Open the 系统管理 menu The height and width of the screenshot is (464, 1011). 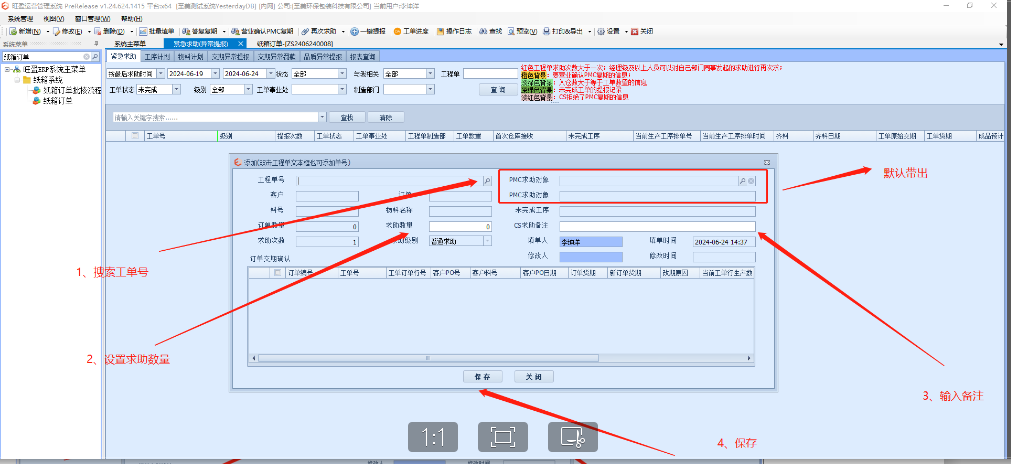(x=21, y=19)
